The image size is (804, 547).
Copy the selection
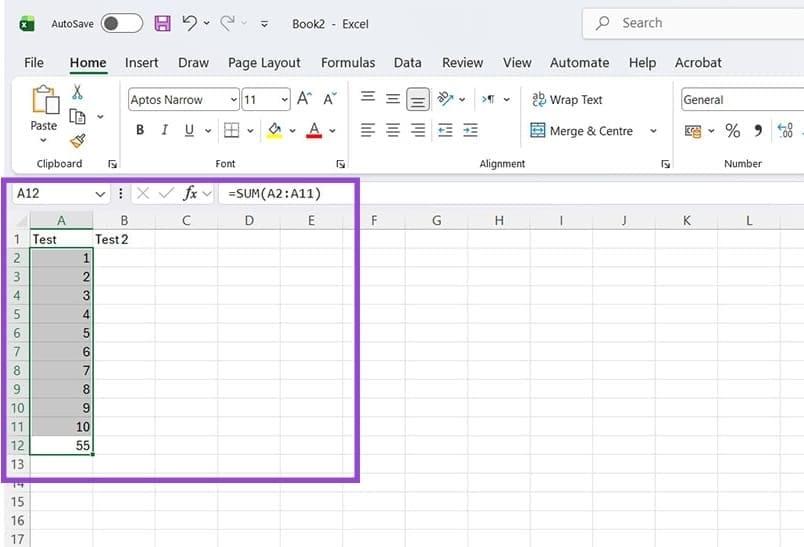click(x=77, y=117)
